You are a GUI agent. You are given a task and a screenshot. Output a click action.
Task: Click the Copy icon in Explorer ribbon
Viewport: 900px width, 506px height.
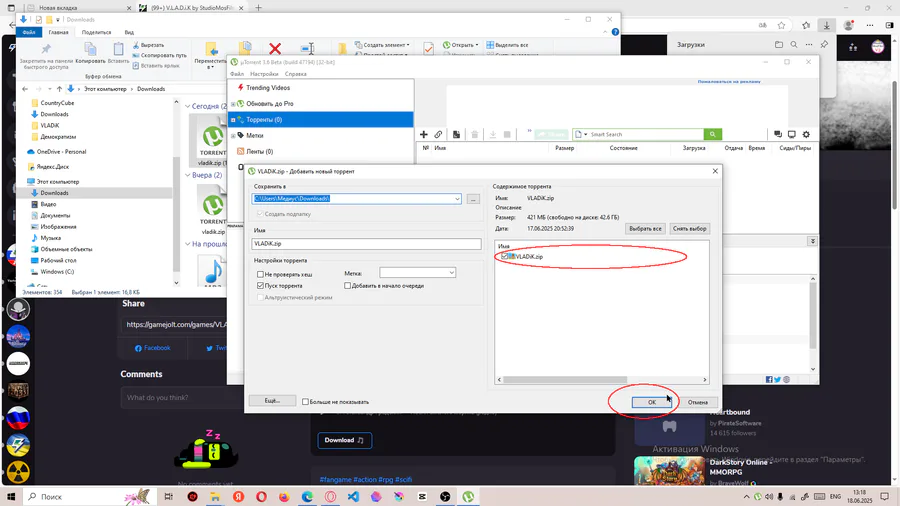click(90, 49)
